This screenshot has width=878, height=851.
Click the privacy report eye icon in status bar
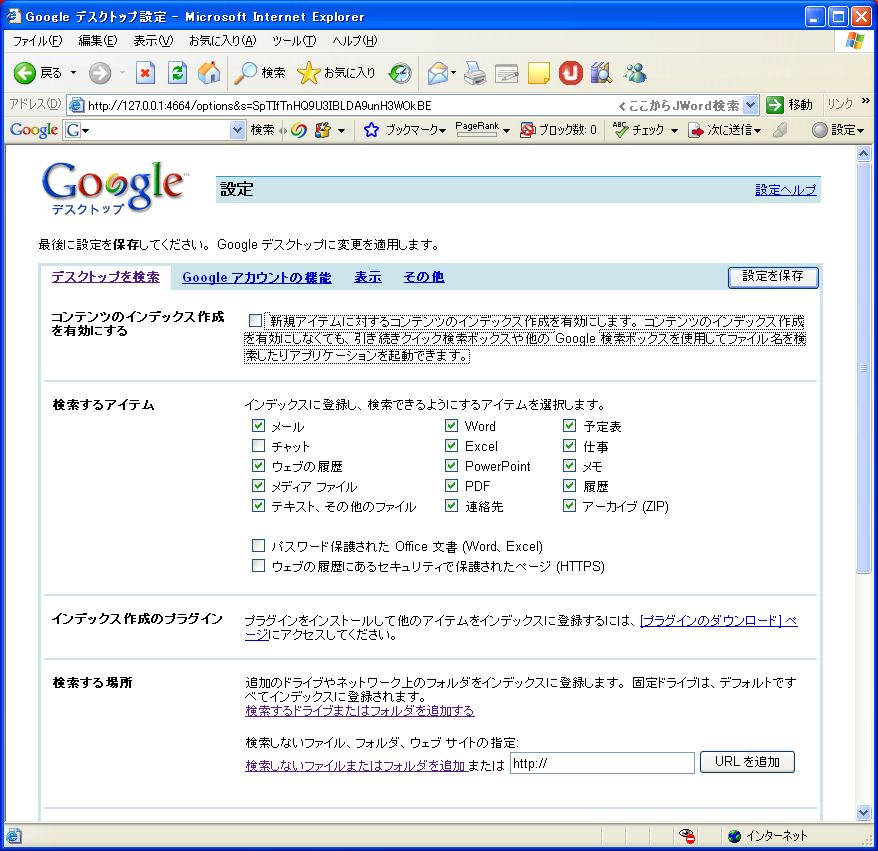coord(687,836)
